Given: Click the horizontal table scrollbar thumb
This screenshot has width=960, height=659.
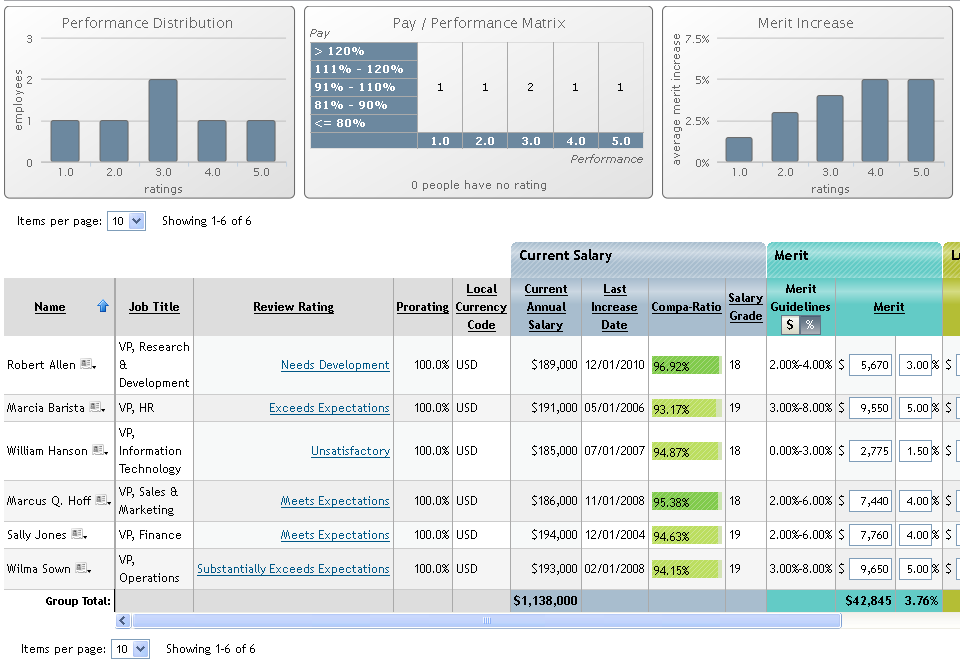Looking at the screenshot, I should click(x=486, y=621).
